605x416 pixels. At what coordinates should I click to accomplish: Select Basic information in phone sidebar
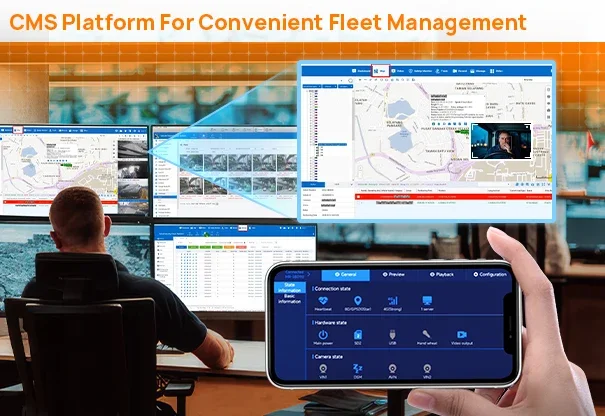click(289, 299)
